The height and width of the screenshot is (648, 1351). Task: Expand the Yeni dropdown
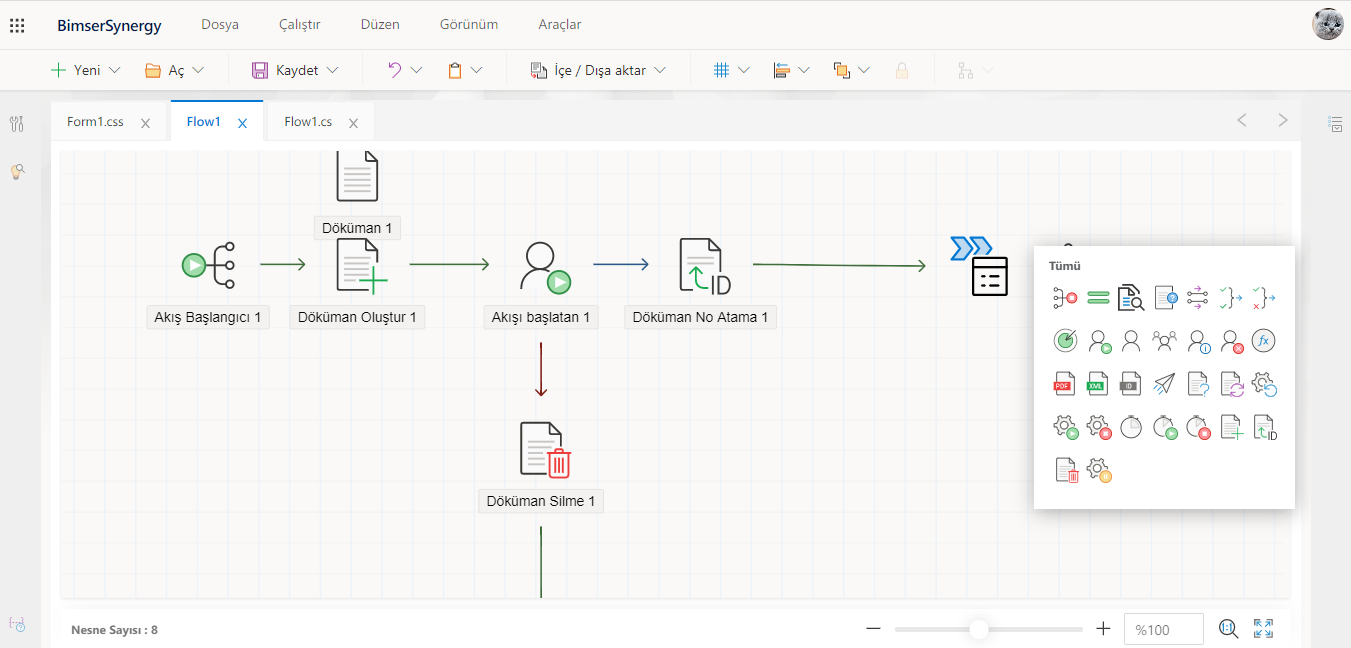[113, 71]
